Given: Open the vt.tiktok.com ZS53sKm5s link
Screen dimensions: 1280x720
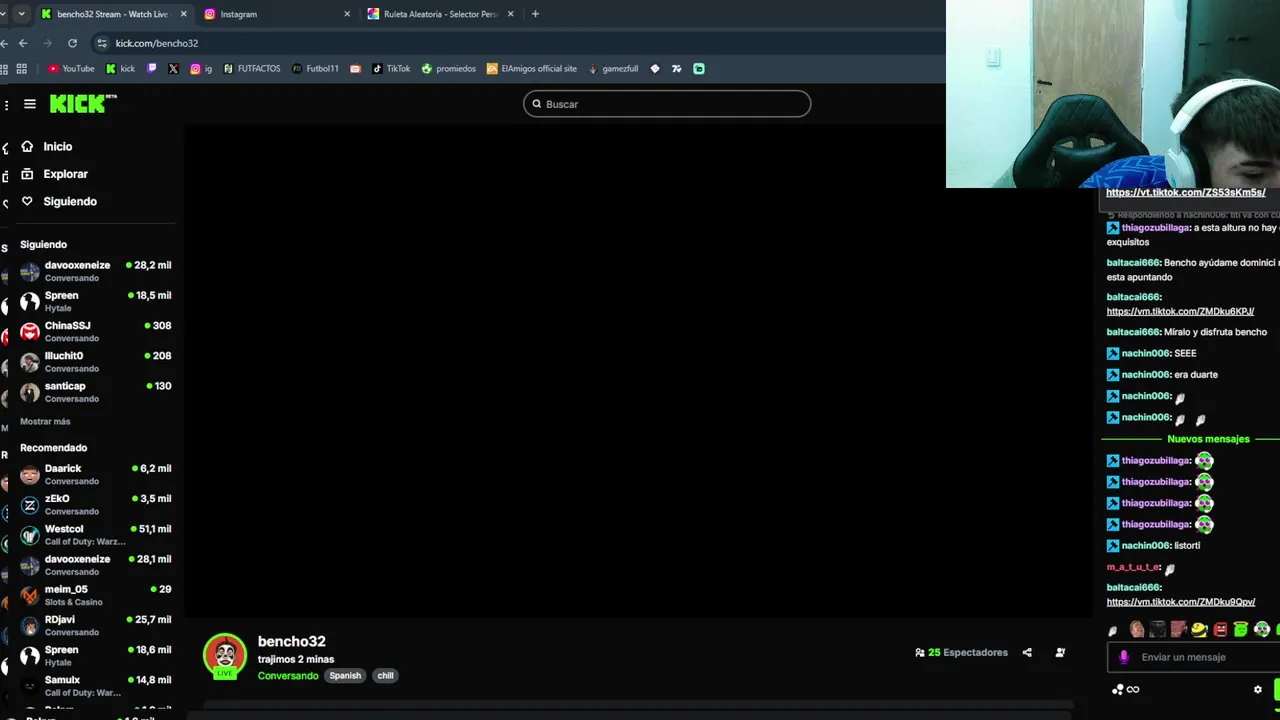Looking at the screenshot, I should [x=1185, y=192].
